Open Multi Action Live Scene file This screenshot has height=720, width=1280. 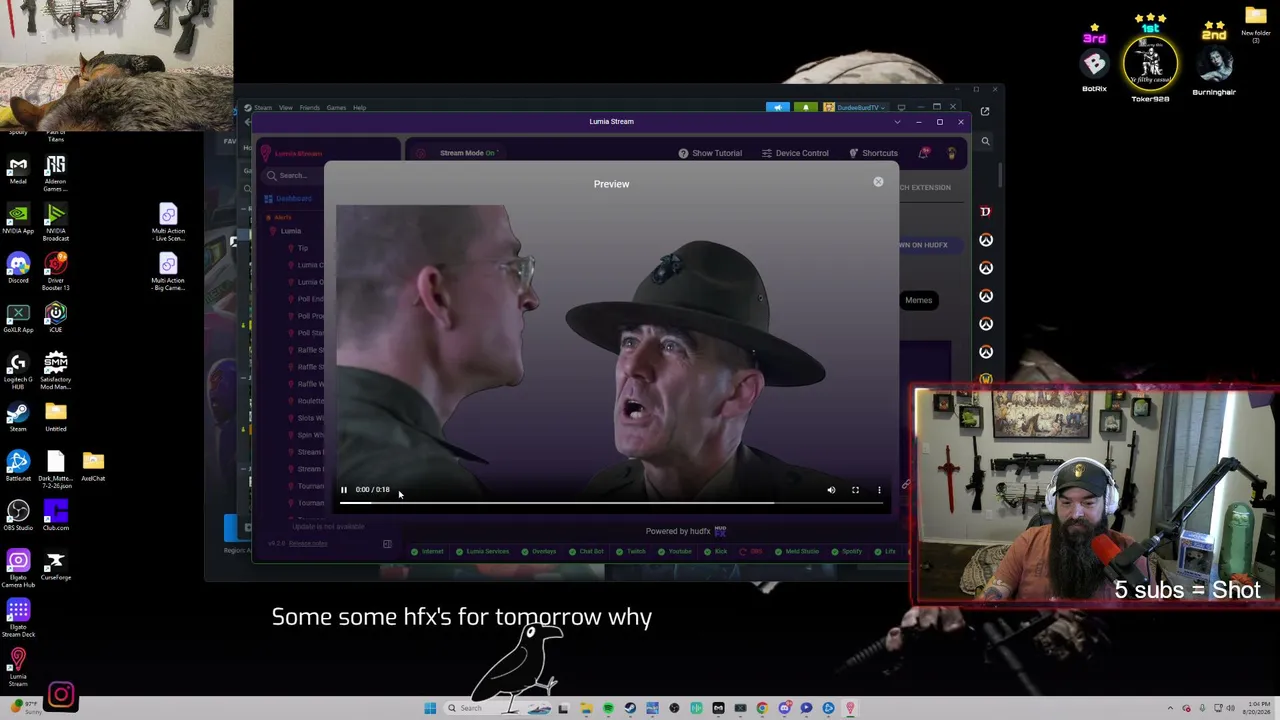click(x=168, y=222)
